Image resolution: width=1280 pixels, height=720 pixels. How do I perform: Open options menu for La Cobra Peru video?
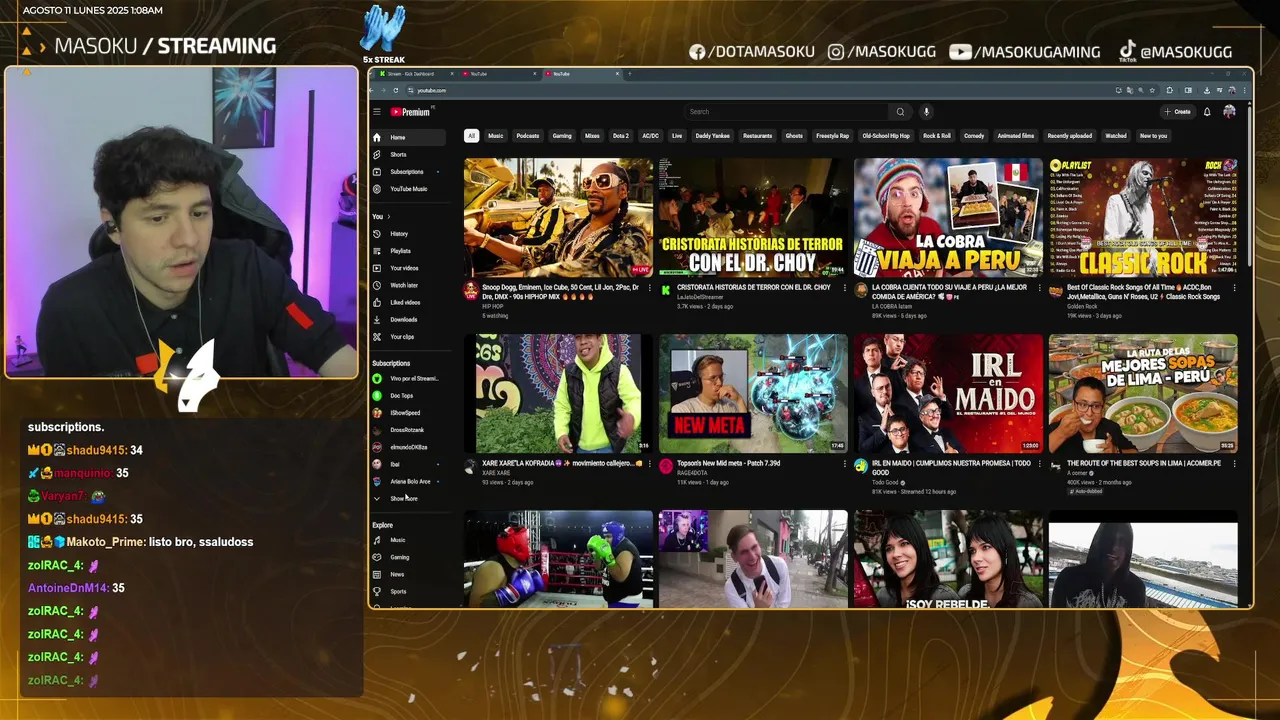pos(1038,288)
